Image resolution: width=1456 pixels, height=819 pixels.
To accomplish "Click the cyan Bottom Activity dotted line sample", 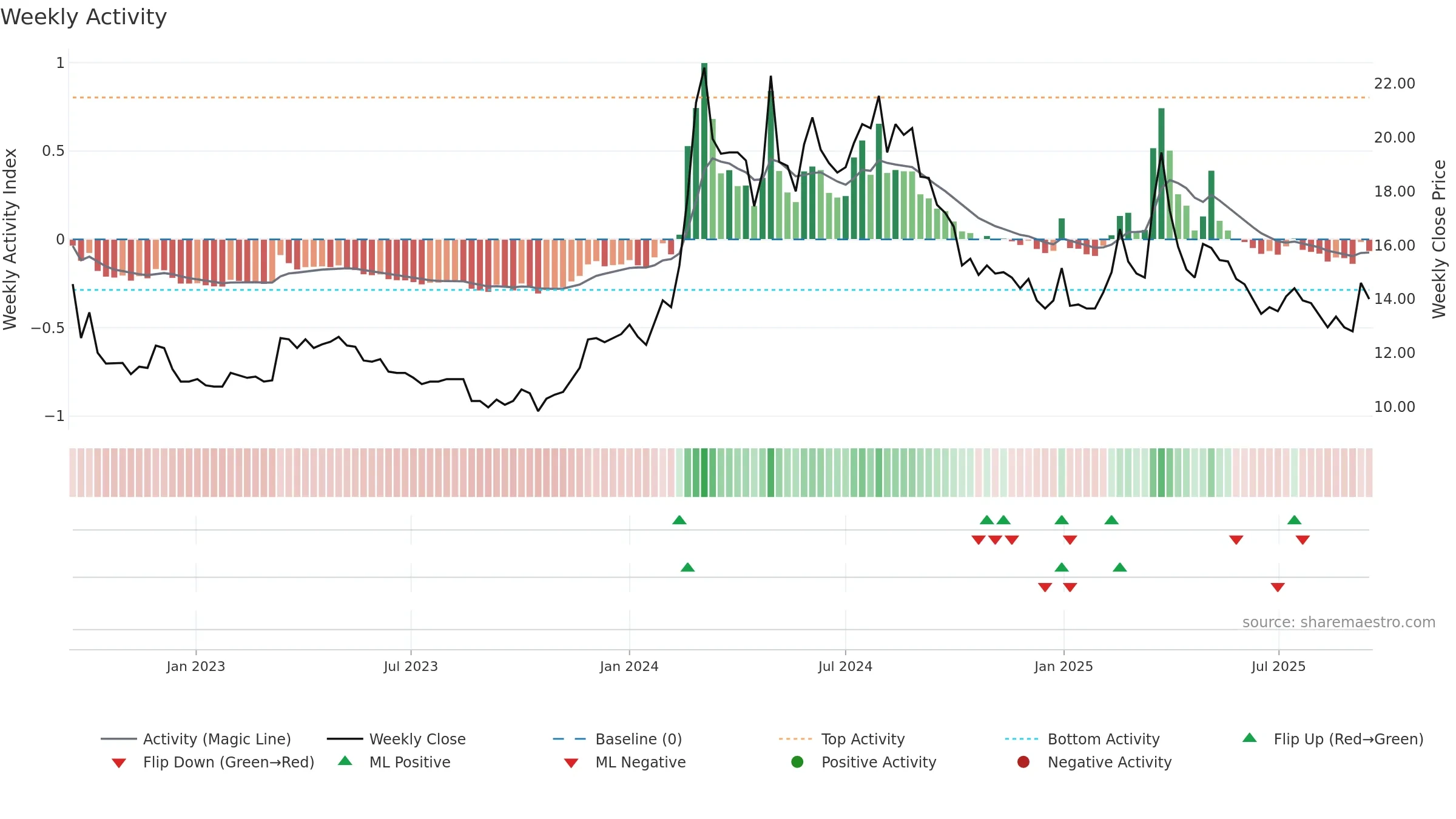I will coord(1022,739).
